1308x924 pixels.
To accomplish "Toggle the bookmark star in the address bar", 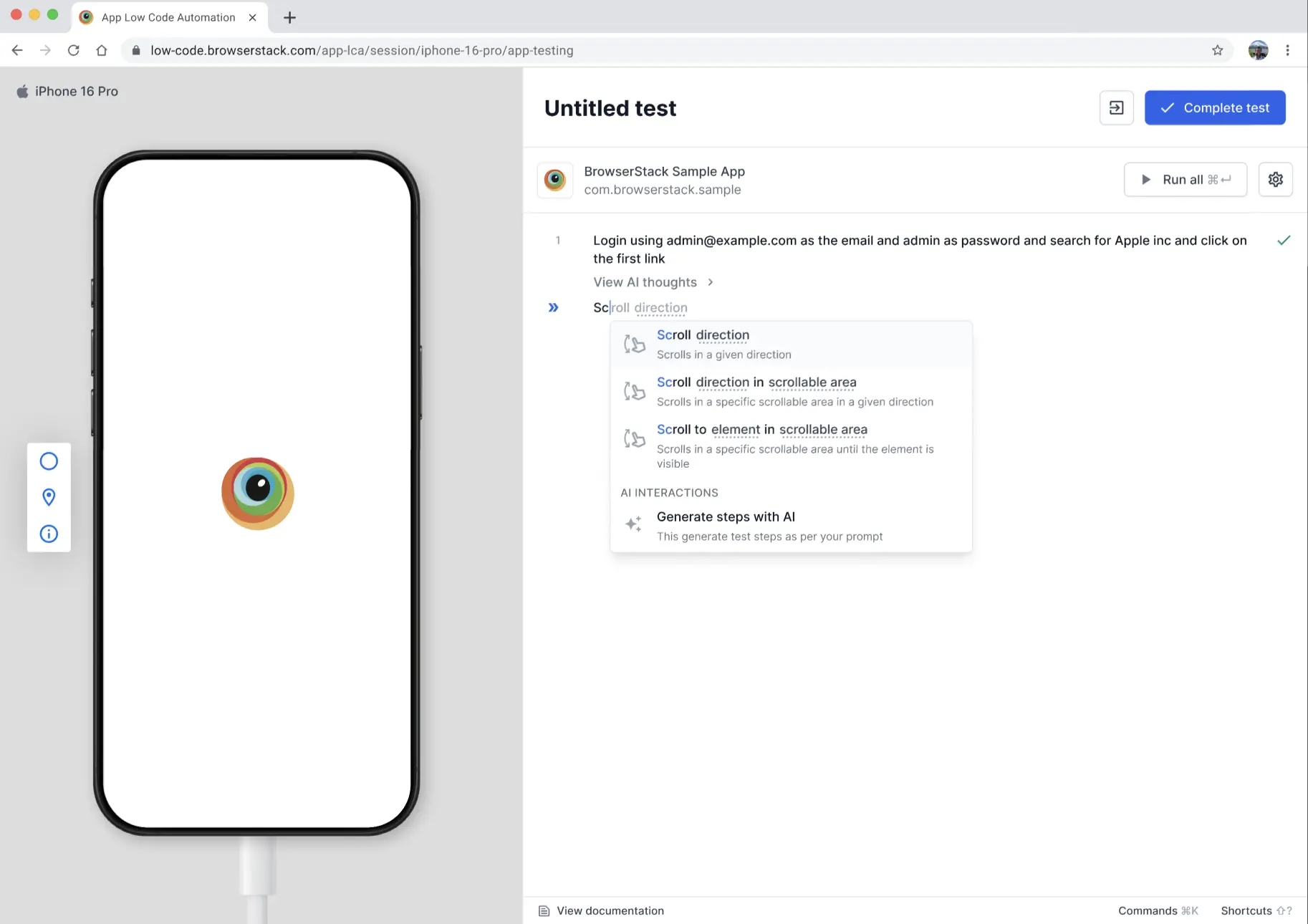I will pos(1217,50).
